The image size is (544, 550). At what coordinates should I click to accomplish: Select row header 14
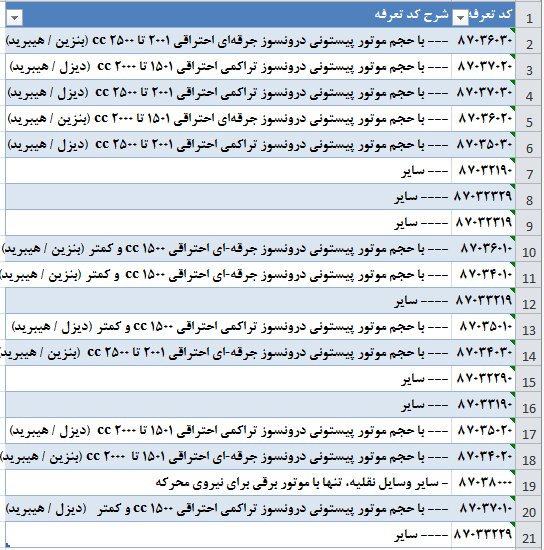tap(529, 352)
